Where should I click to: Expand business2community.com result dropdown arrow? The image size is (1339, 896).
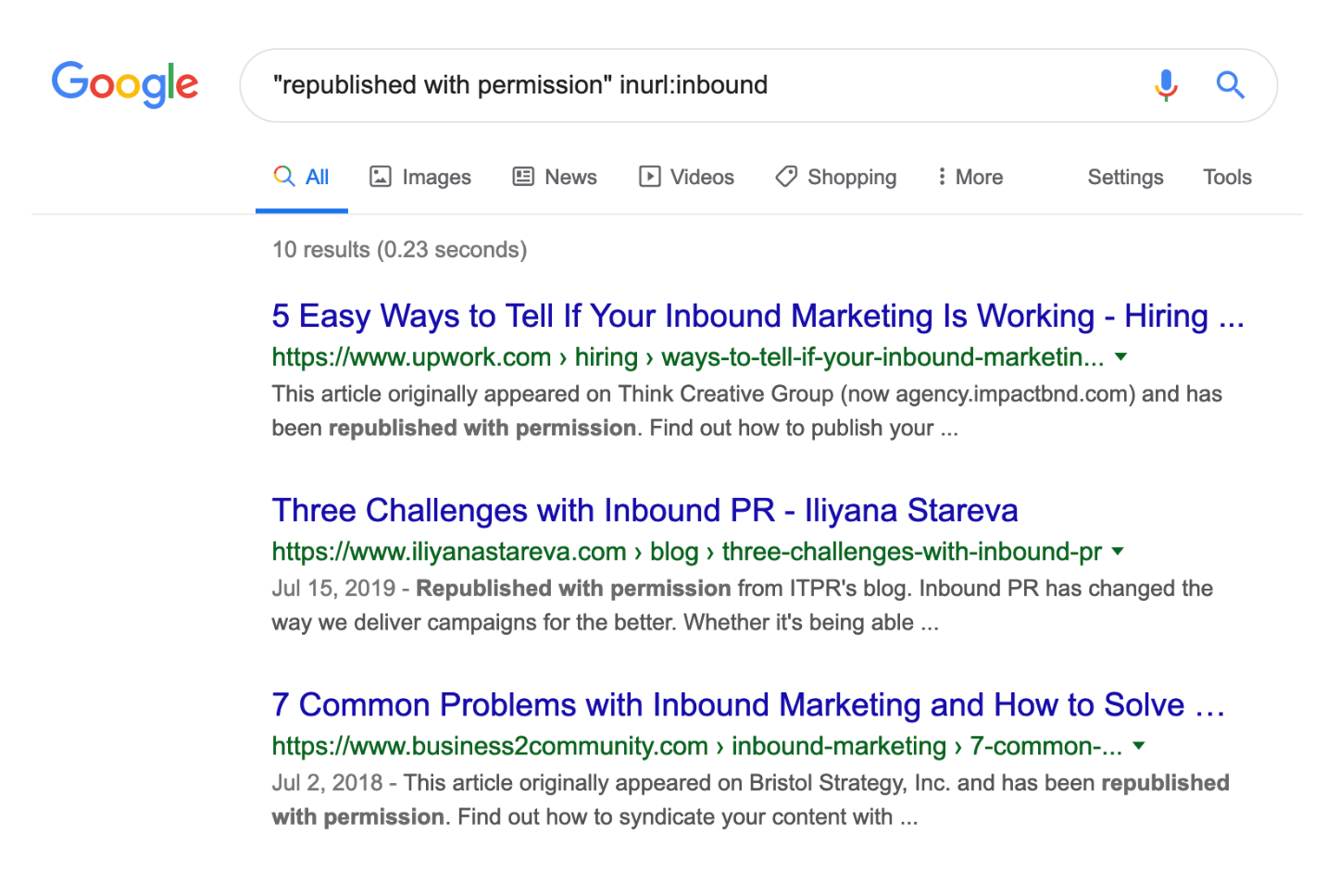click(1139, 746)
